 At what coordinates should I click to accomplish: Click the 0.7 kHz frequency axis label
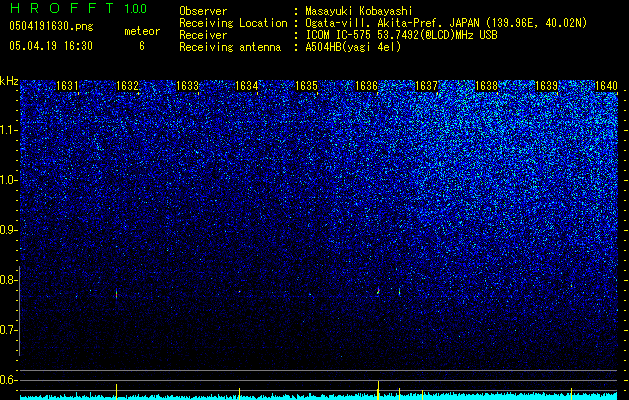pyautogui.click(x=9, y=330)
